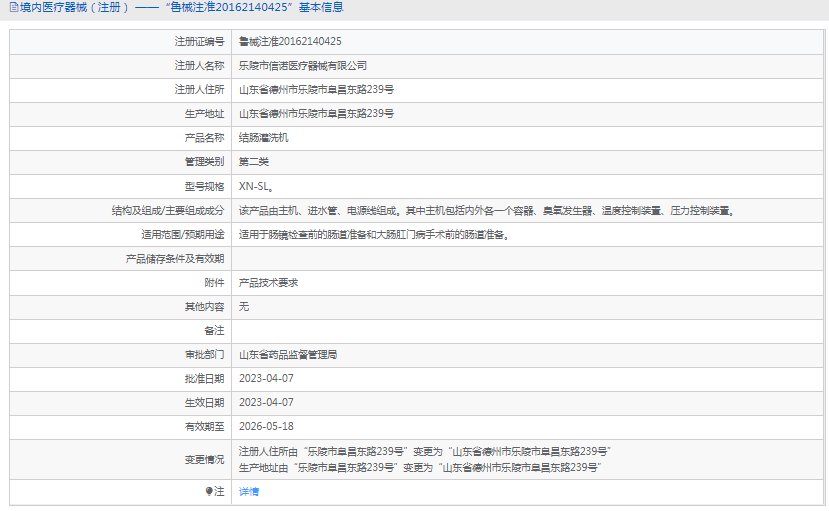Click the 生效日期 label

tap(205, 402)
